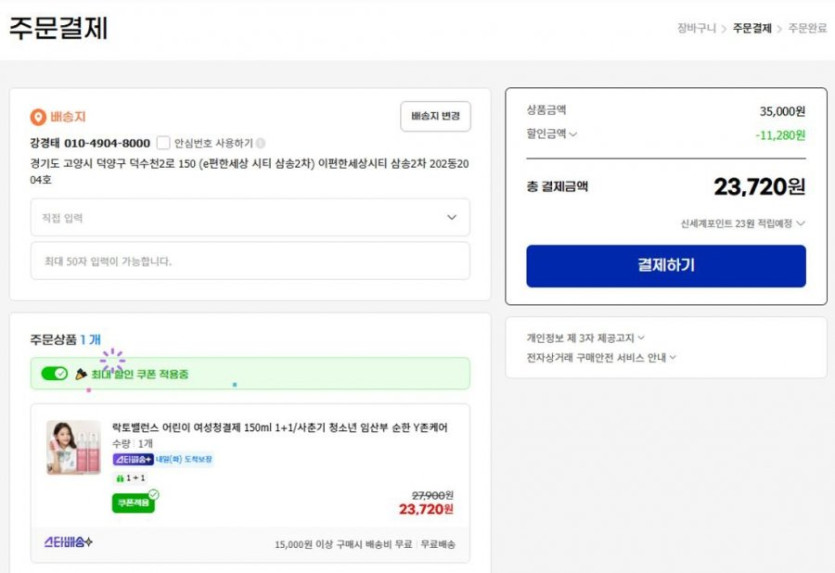Viewport: 835px width, 573px height.
Task: Click the purple 스타배송+ product badge
Action: 133,460
